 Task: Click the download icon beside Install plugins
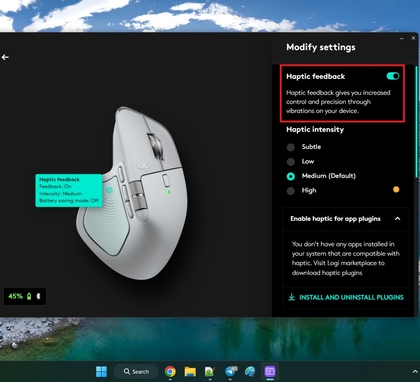[x=292, y=297]
